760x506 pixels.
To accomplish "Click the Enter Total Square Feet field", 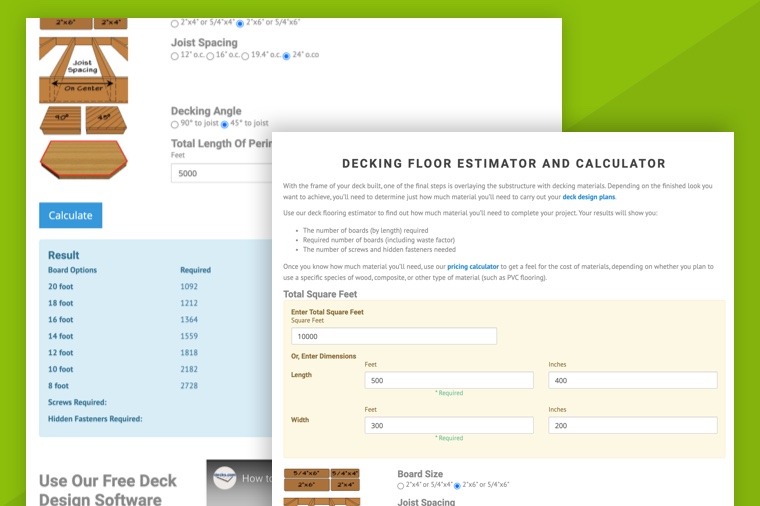I will (x=394, y=336).
